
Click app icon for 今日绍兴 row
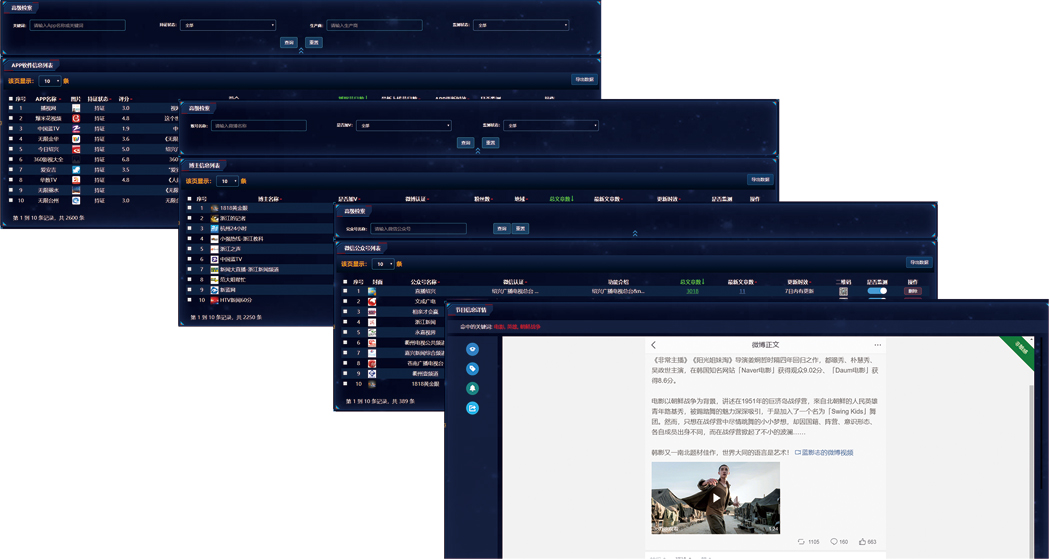click(x=76, y=149)
